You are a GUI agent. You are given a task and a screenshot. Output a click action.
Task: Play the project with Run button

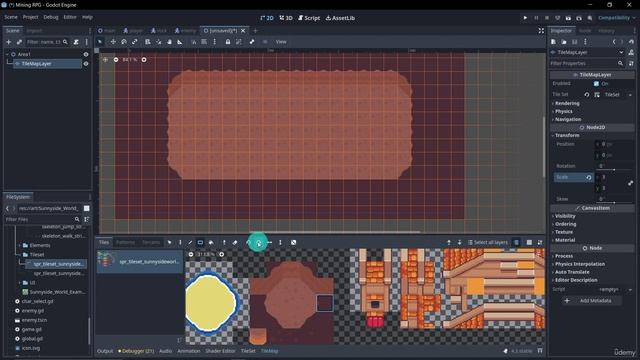click(x=525, y=18)
